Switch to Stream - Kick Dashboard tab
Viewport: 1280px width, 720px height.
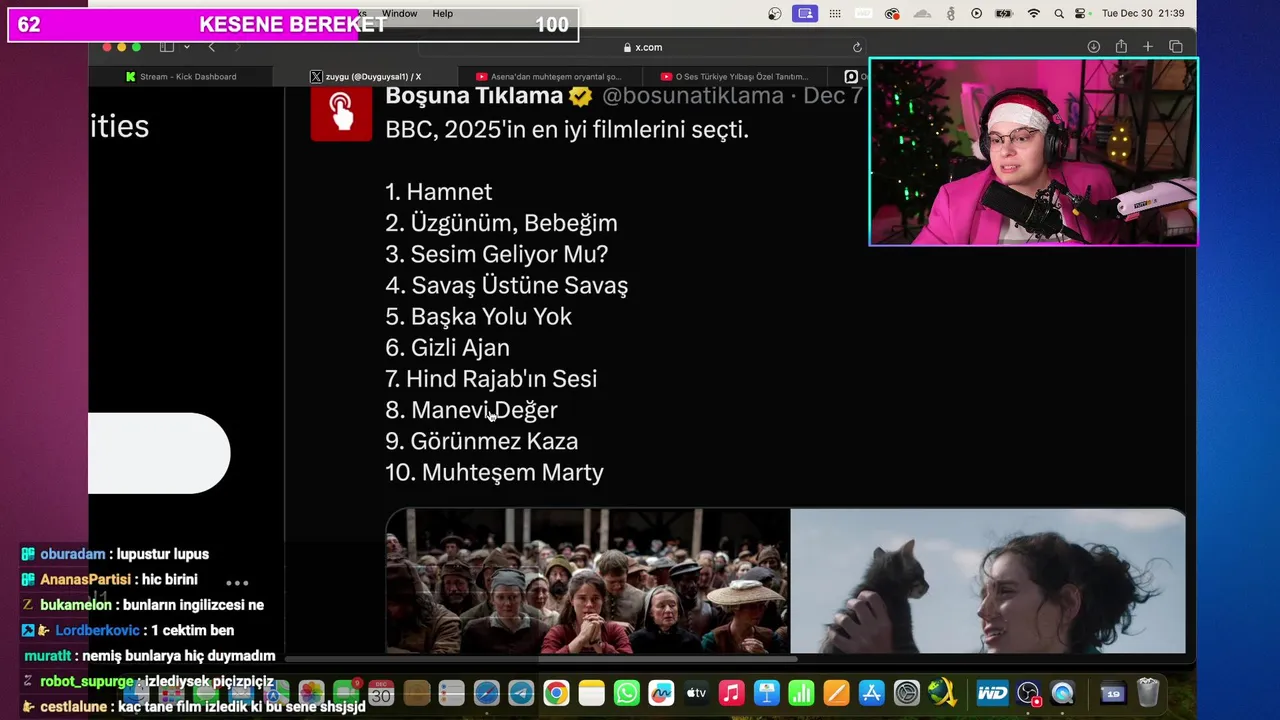[181, 76]
